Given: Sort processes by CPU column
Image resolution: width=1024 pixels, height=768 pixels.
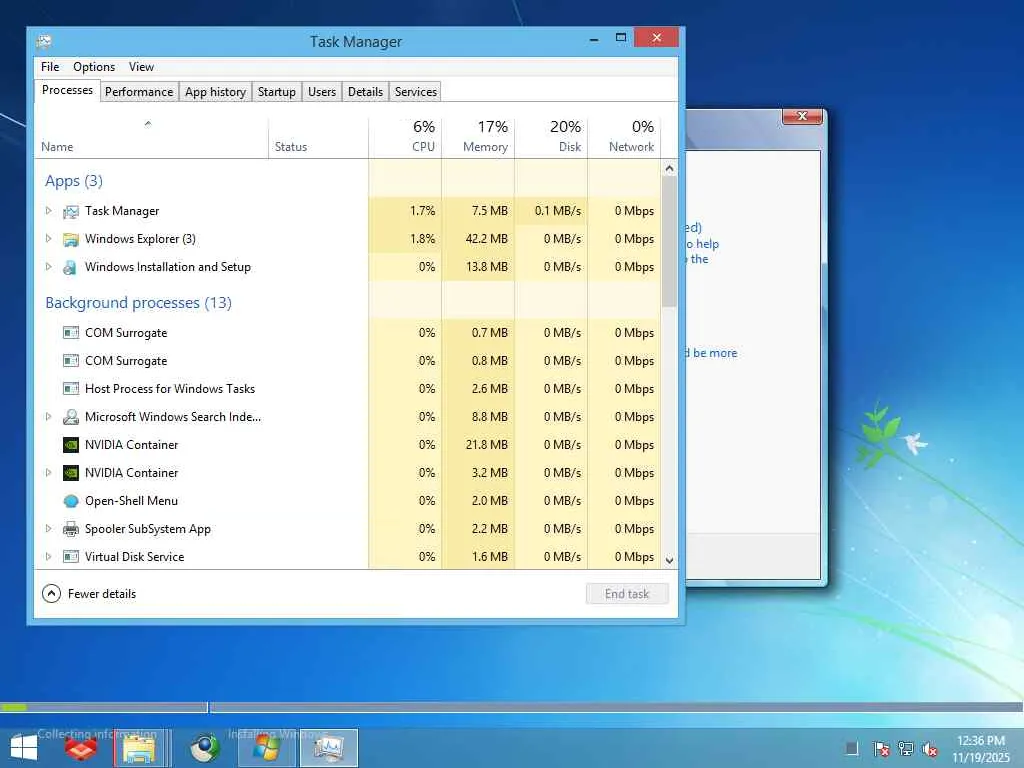Looking at the screenshot, I should [405, 138].
